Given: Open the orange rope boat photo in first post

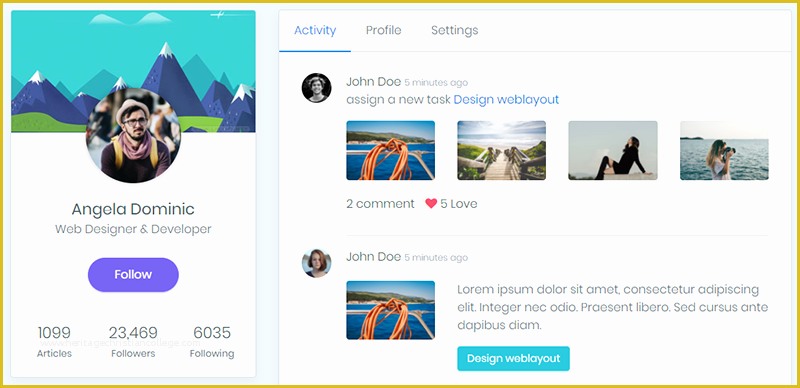Looking at the screenshot, I should point(390,150).
